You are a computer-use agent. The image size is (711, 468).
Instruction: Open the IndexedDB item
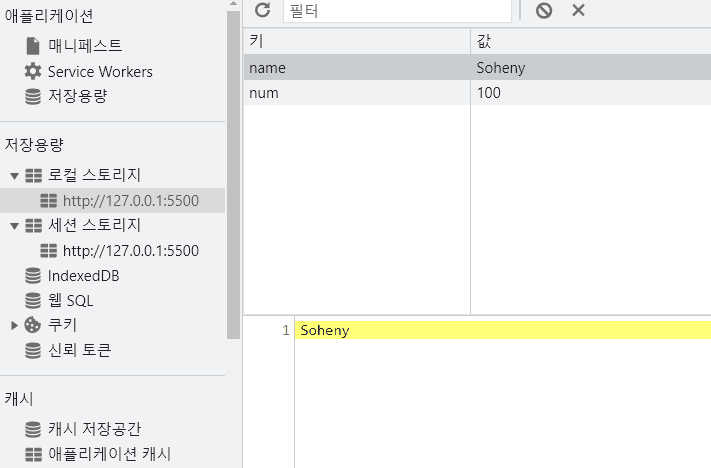tap(83, 276)
